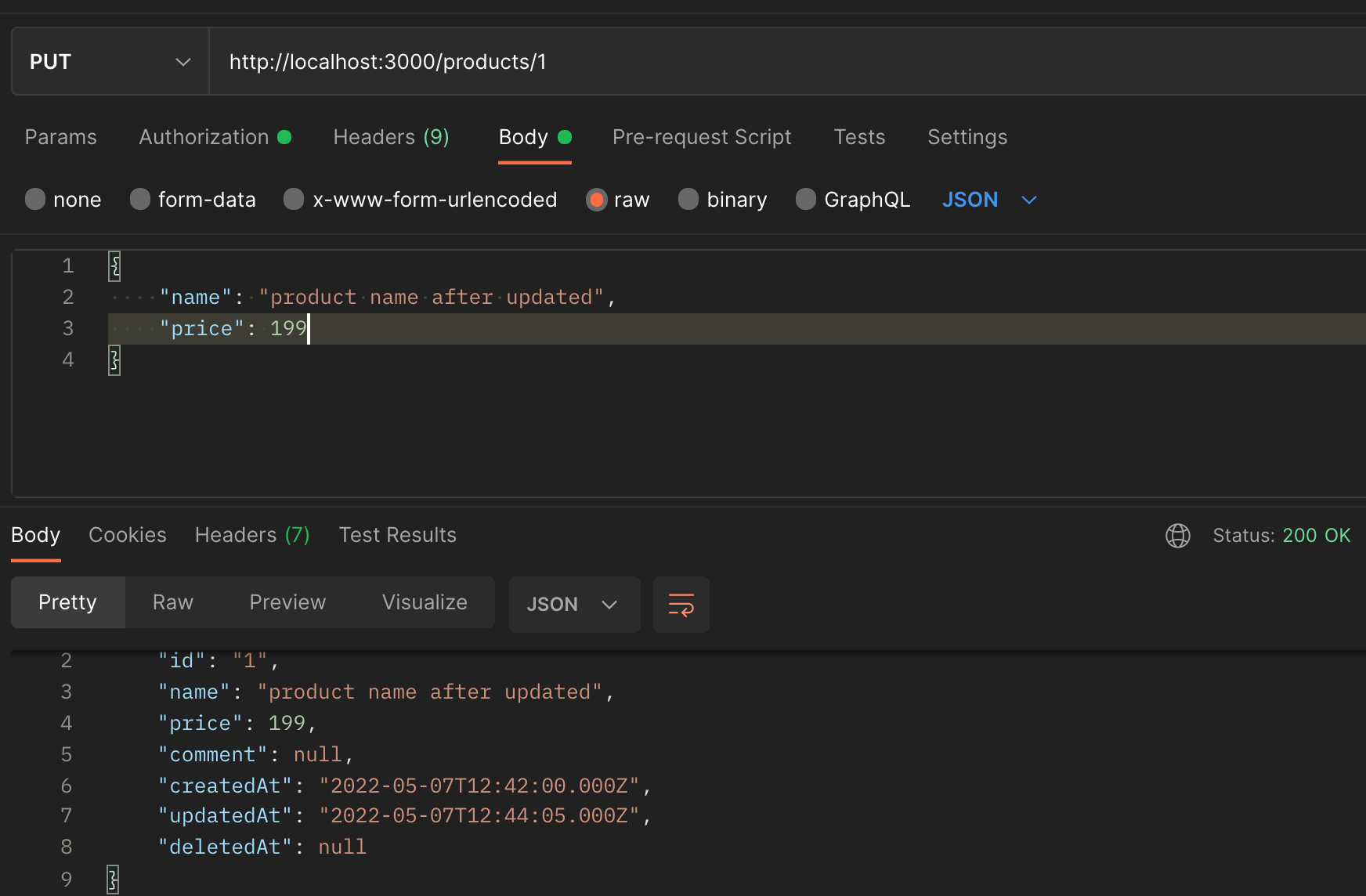Open the response Cookies tab
The image size is (1366, 896).
pos(128,535)
